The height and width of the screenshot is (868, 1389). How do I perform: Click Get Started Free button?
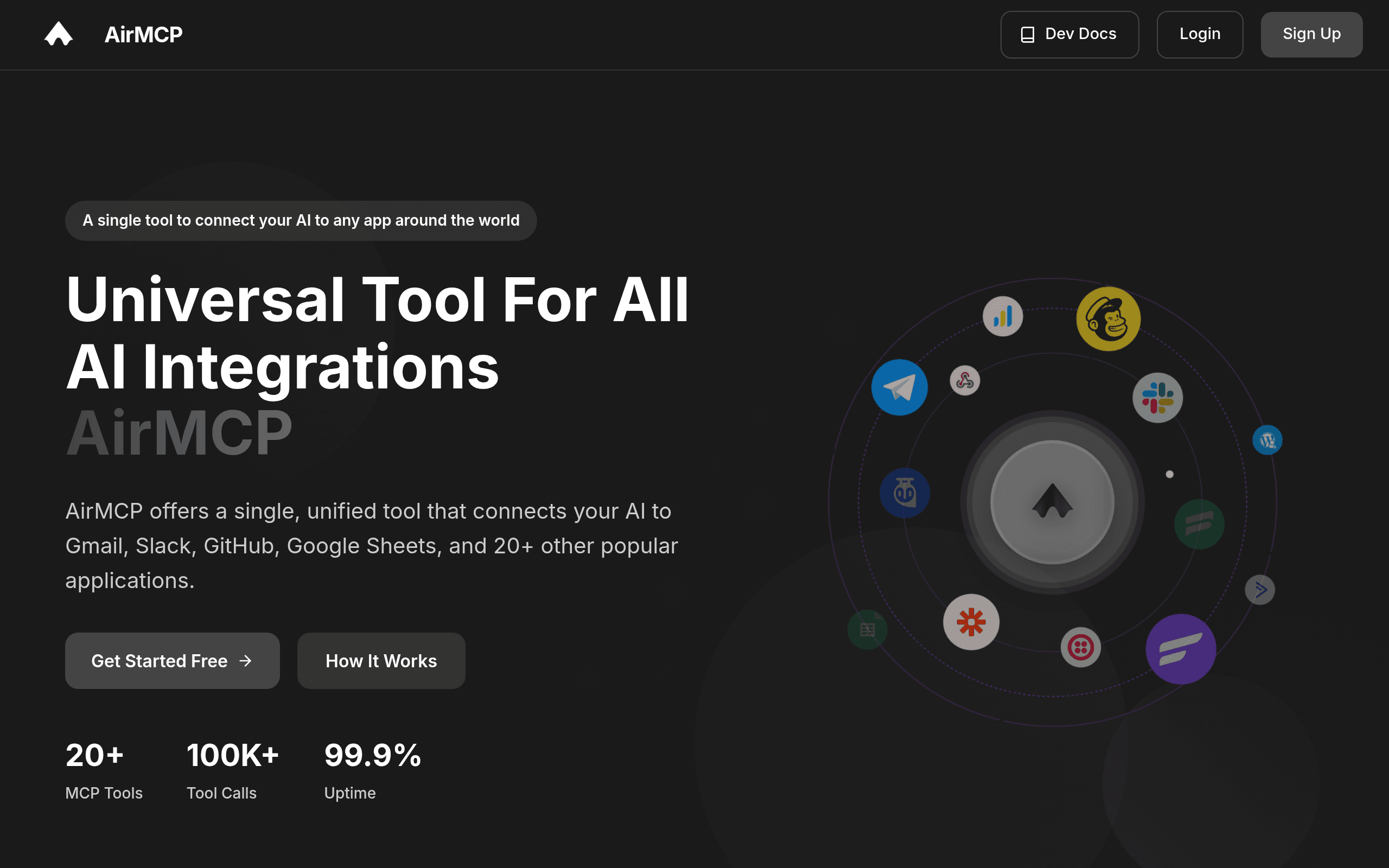172,661
